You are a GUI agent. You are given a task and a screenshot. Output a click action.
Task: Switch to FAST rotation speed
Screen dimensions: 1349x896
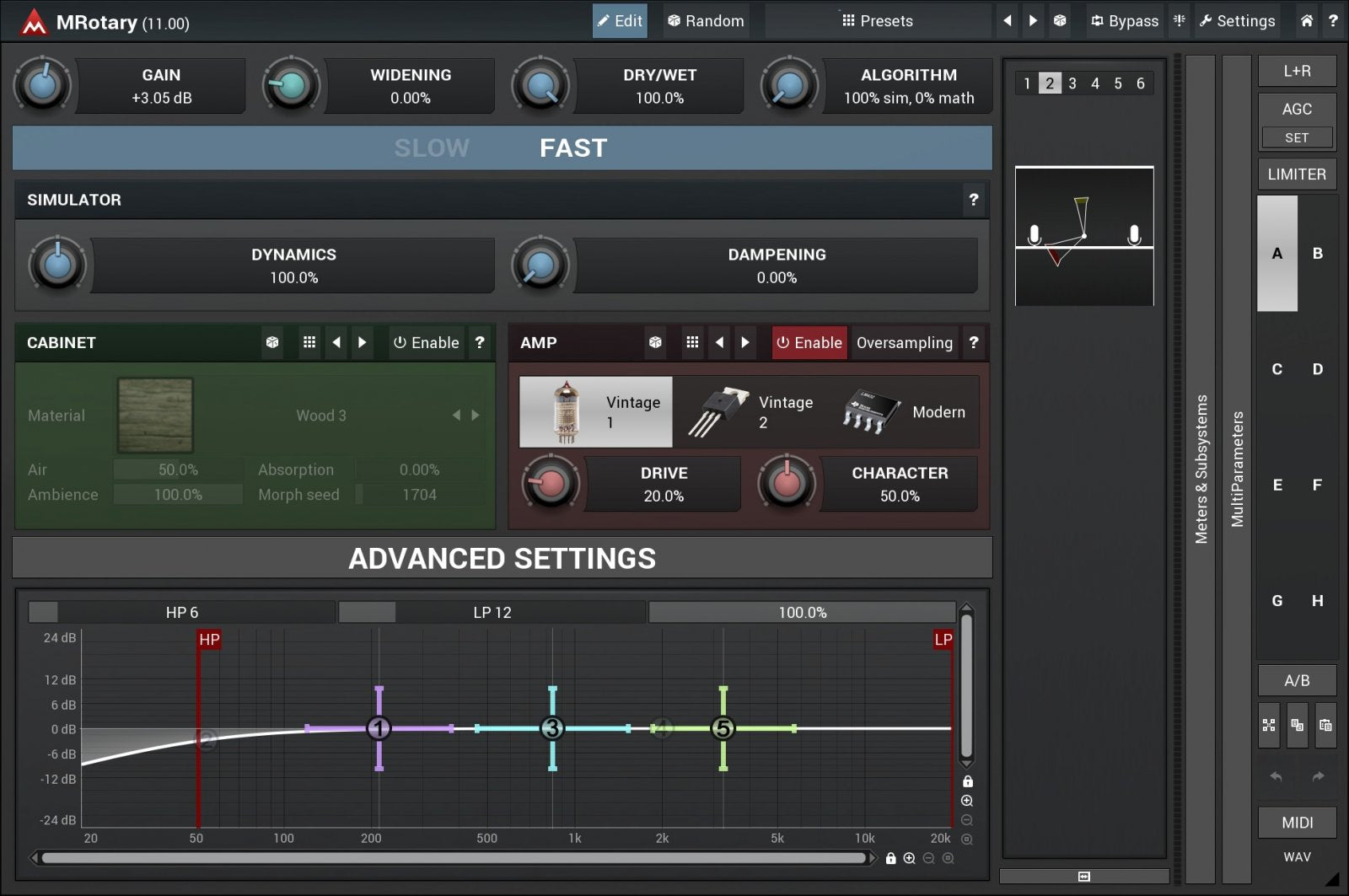[573, 148]
